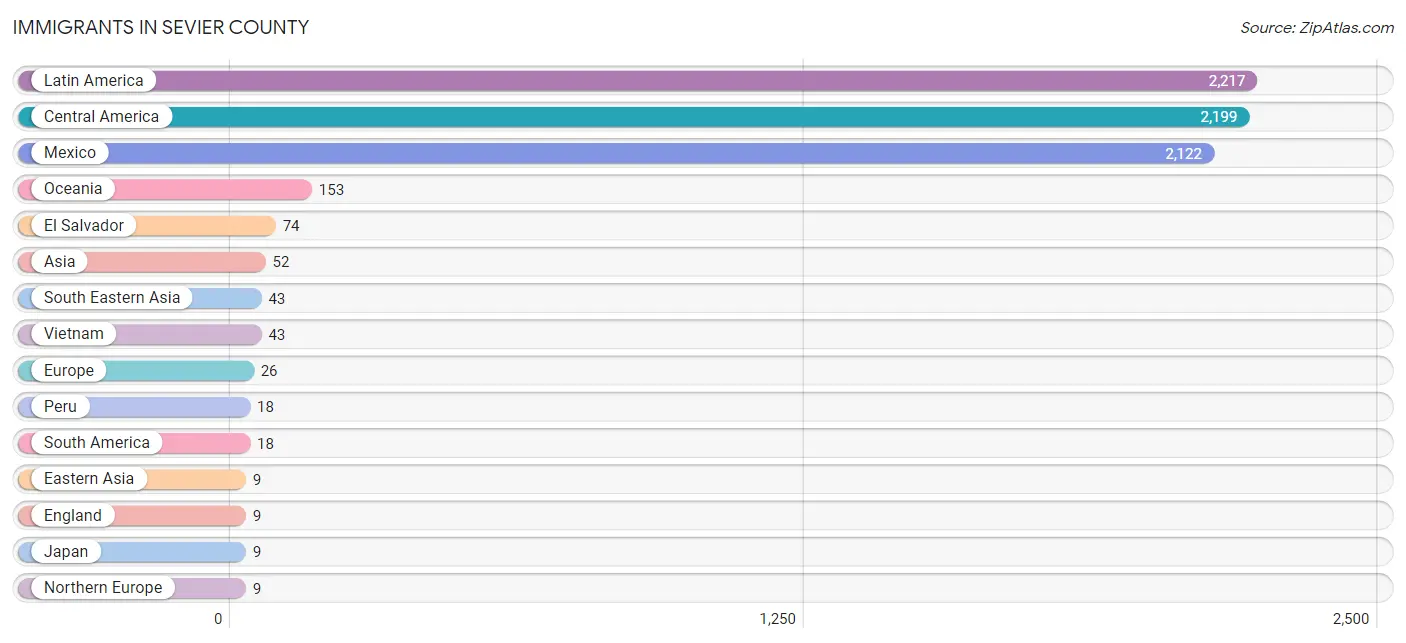Click the 1,250 axis tick label
Screen dimensions: 1406x643
pos(778,619)
